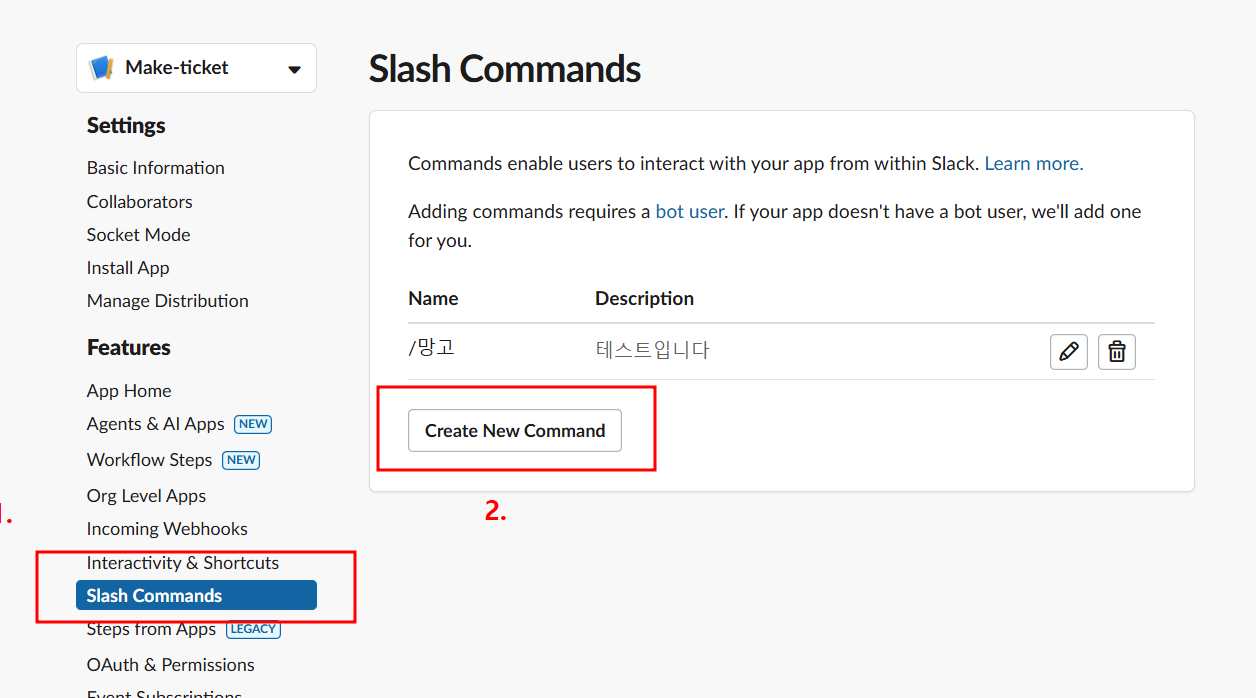Image resolution: width=1256 pixels, height=698 pixels.
Task: Click the Create New Command button
Action: [515, 431]
